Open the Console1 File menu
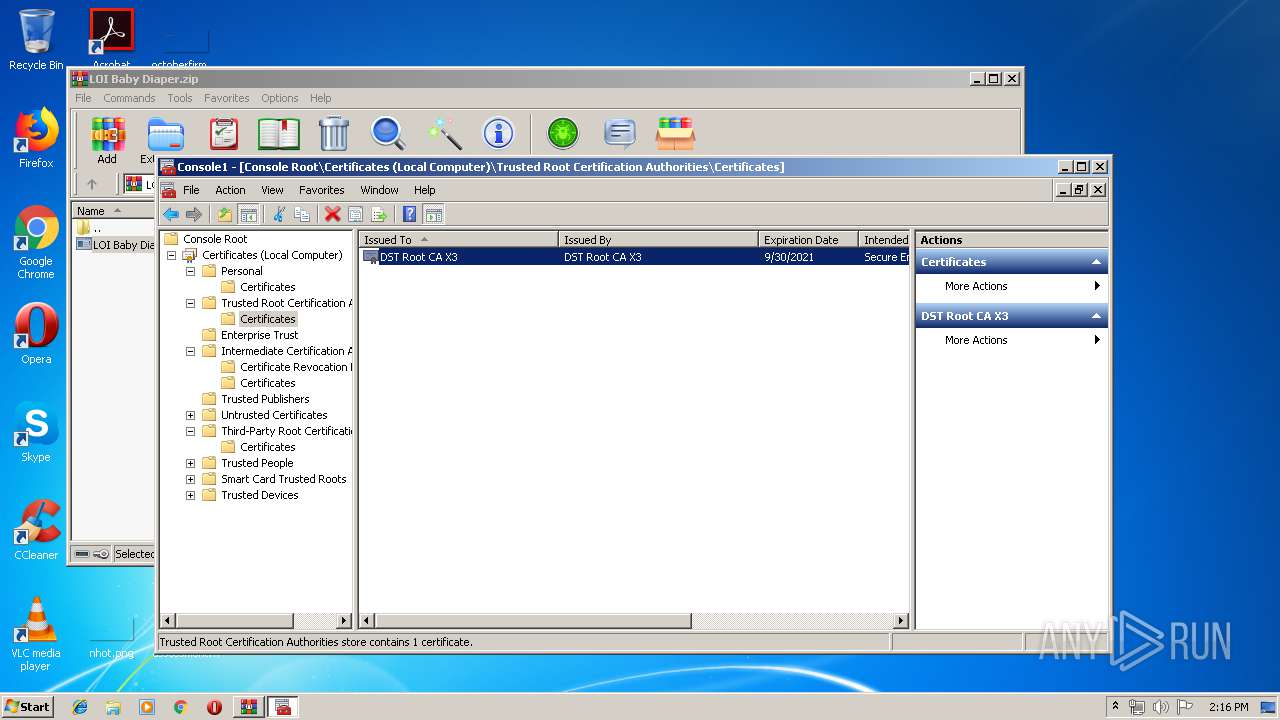This screenshot has height=720, width=1280. coord(191,190)
